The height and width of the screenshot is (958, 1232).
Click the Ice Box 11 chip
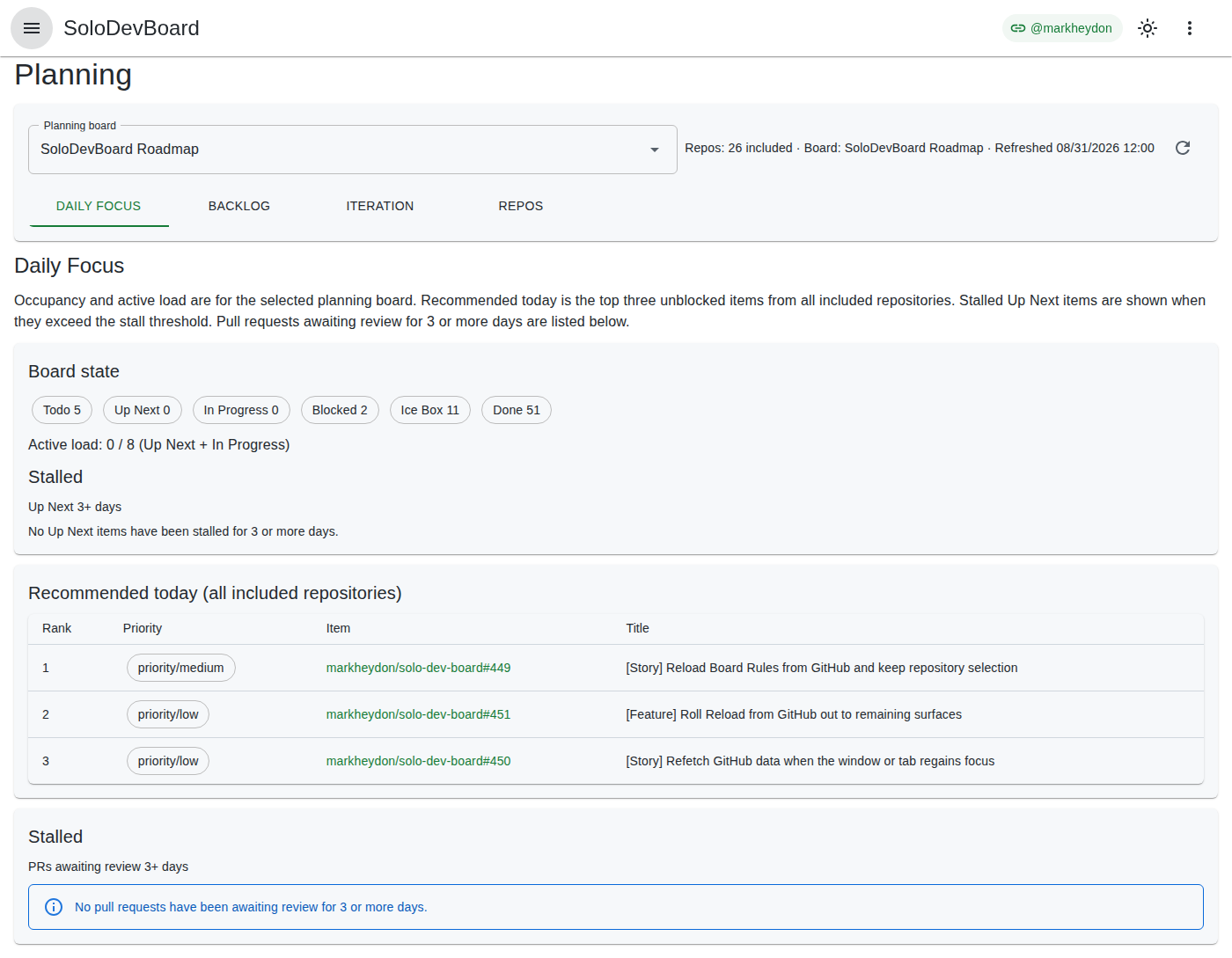[430, 410]
